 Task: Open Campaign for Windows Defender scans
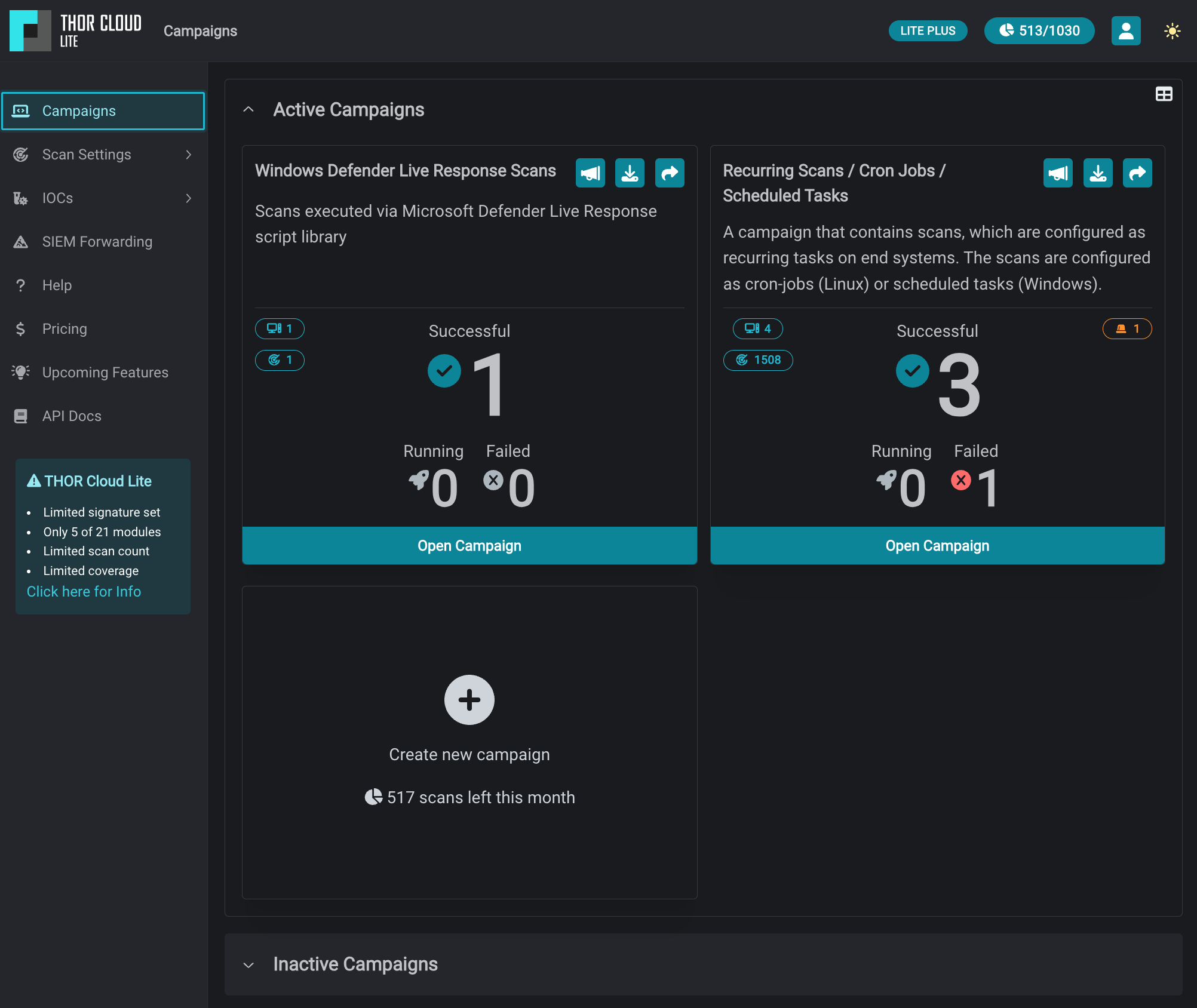tap(469, 546)
